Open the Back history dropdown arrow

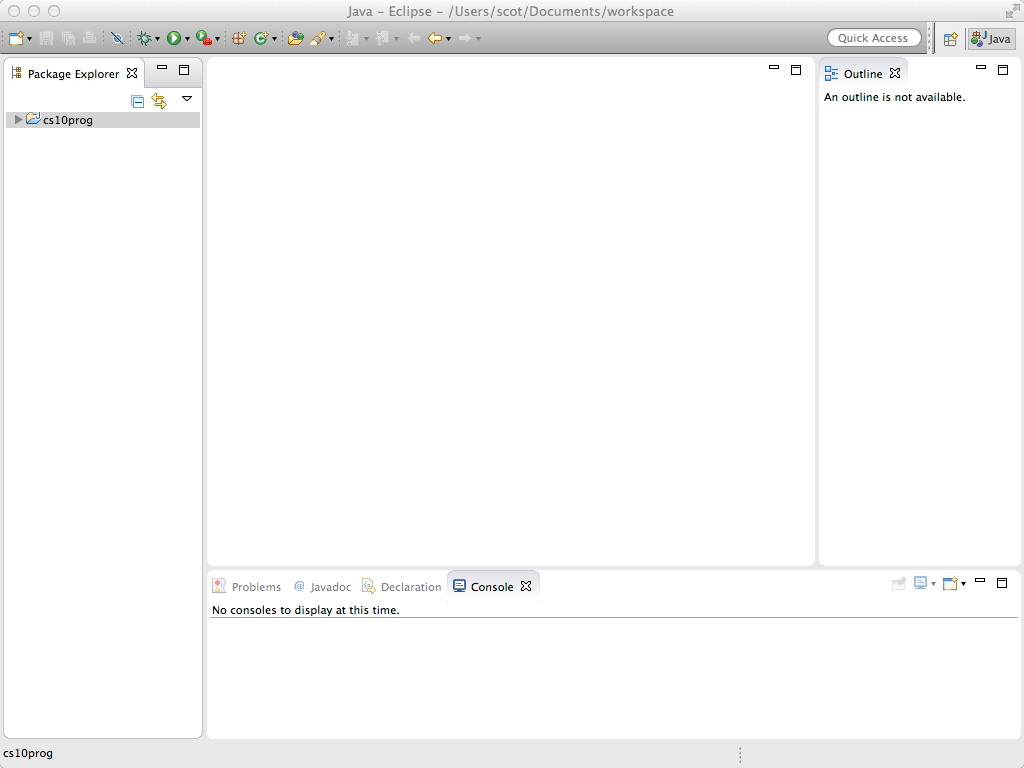[449, 39]
